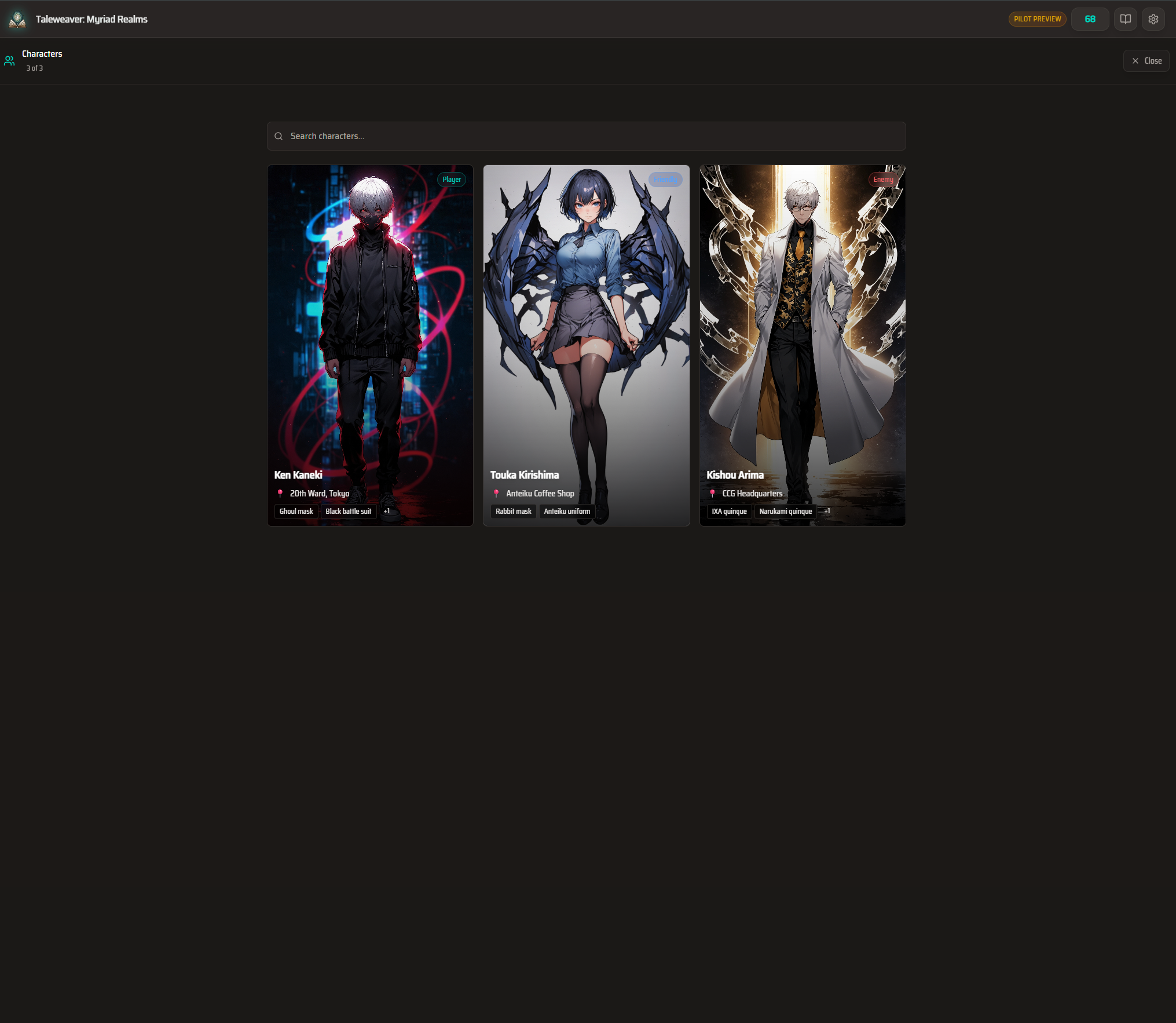
Task: Select the Narukami quinque tag chip
Action: pyautogui.click(x=785, y=511)
